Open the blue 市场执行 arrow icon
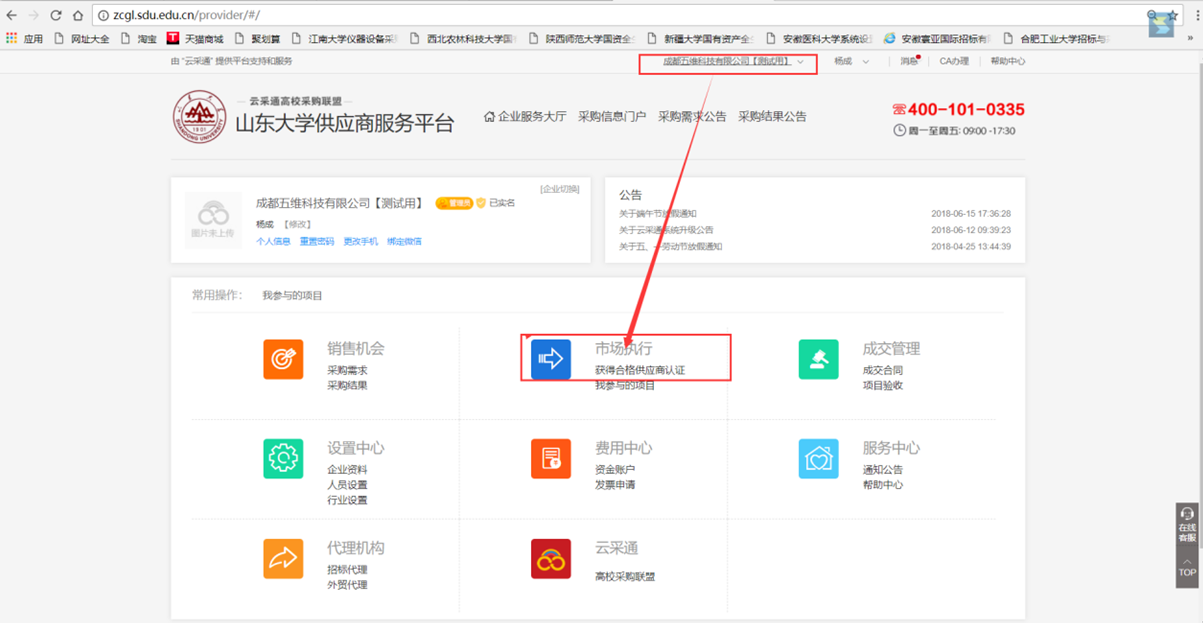 pyautogui.click(x=551, y=360)
